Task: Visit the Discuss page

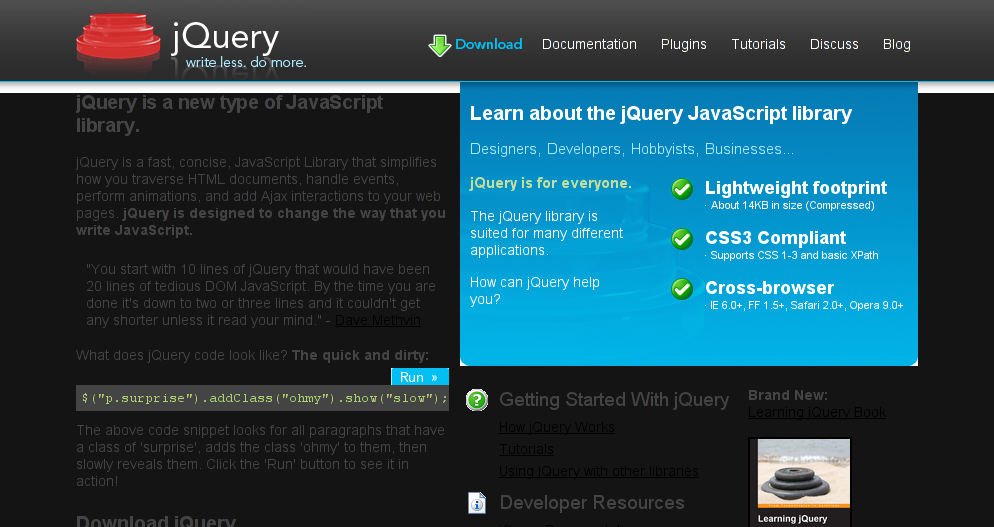Action: [x=834, y=44]
